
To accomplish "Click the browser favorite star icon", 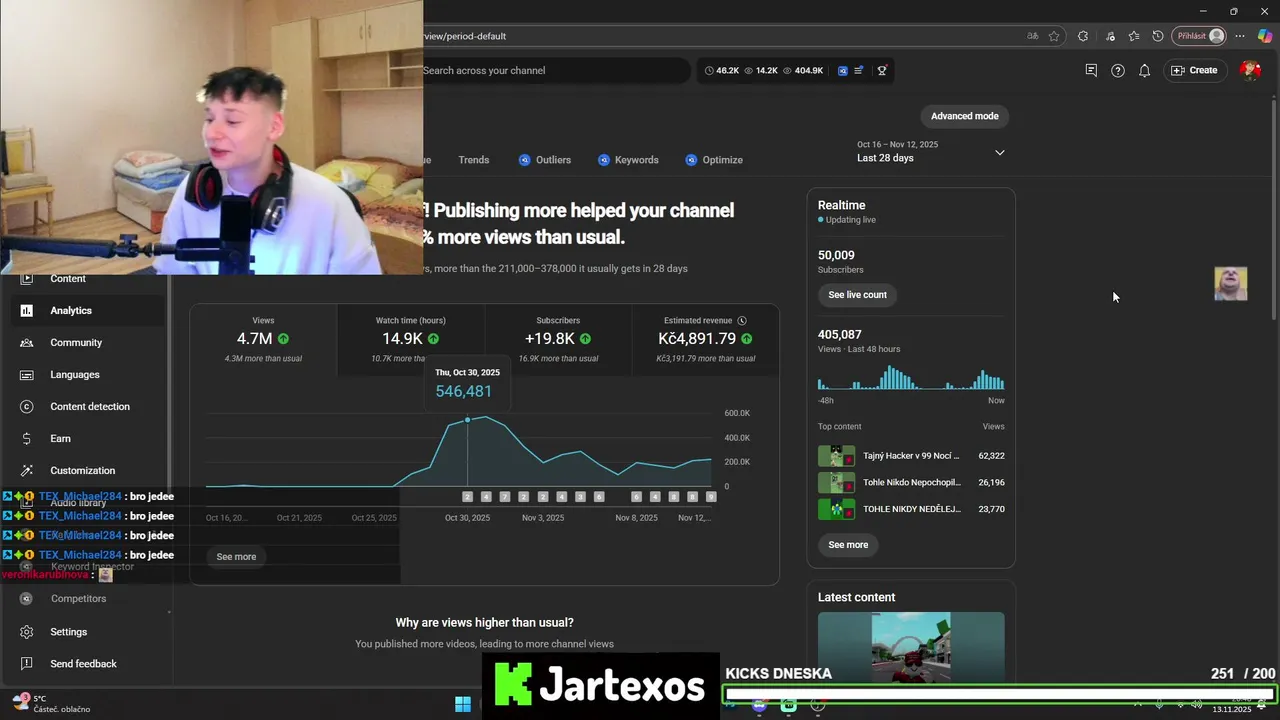I will pos(1054,36).
